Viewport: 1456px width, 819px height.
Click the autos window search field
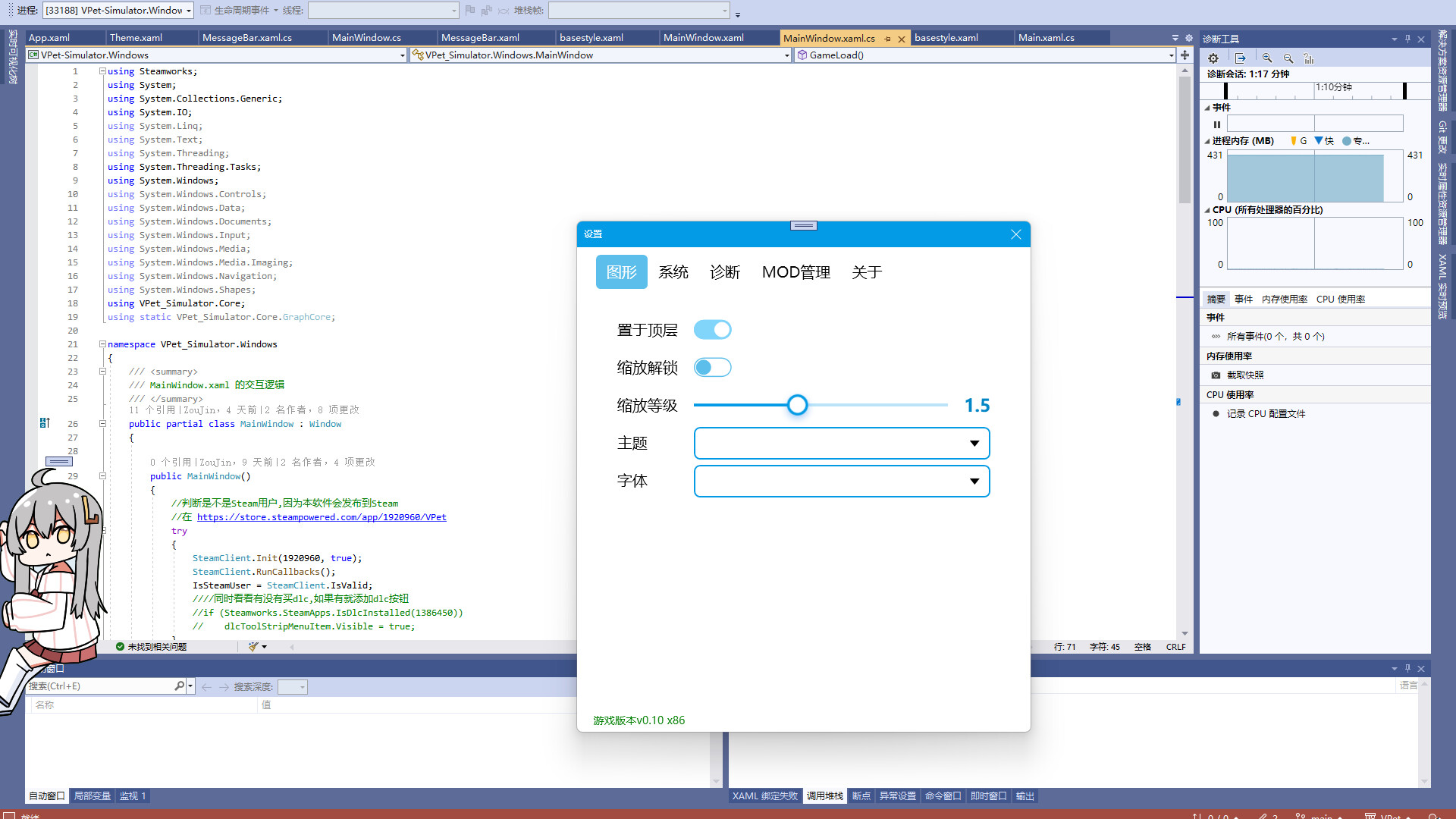pos(100,686)
